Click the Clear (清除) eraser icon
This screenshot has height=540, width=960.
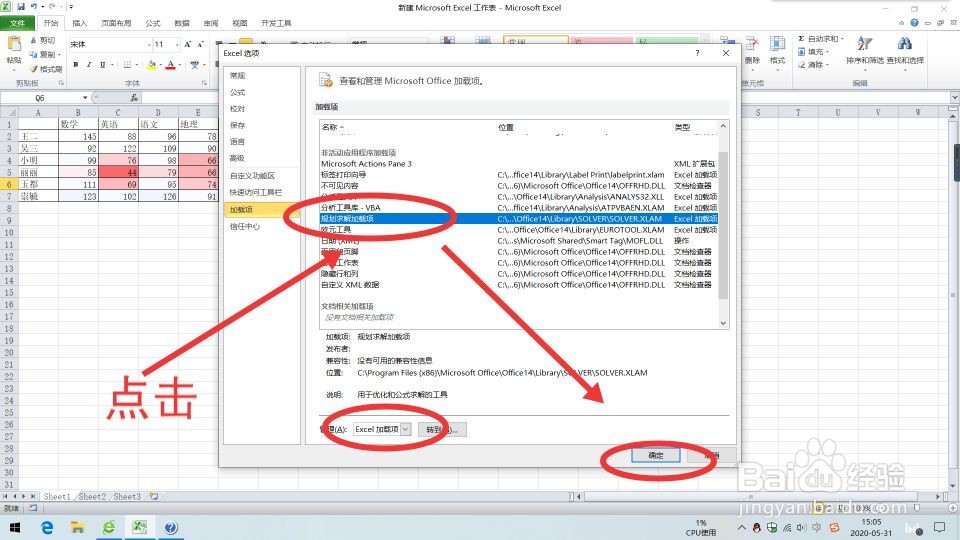pyautogui.click(x=801, y=64)
